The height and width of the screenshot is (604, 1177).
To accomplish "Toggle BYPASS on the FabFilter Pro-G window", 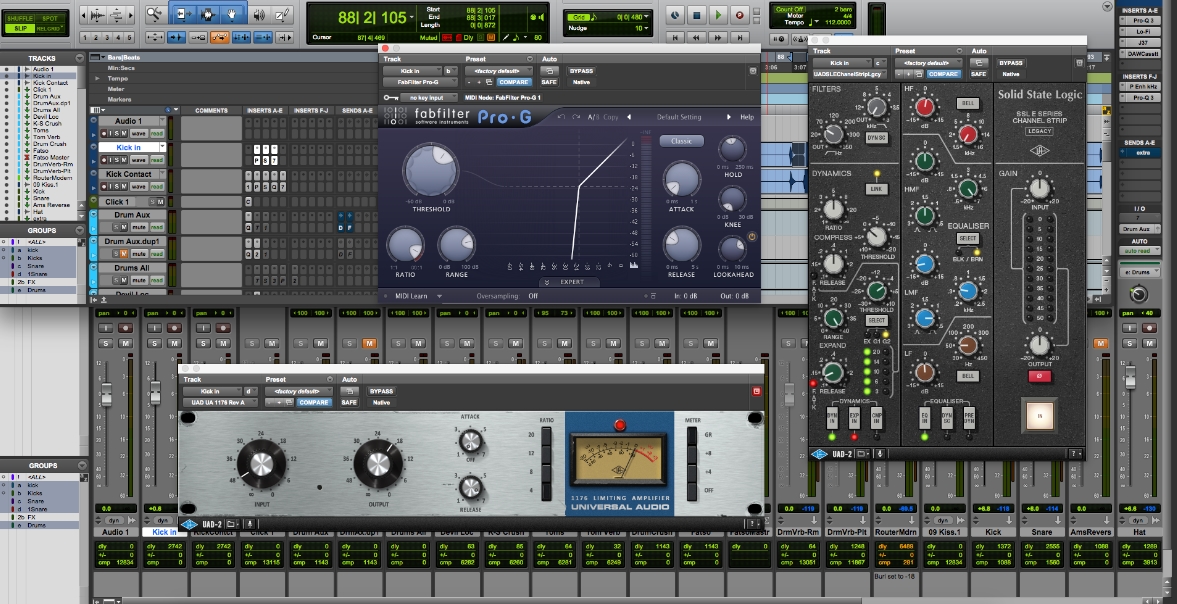I will (x=581, y=71).
